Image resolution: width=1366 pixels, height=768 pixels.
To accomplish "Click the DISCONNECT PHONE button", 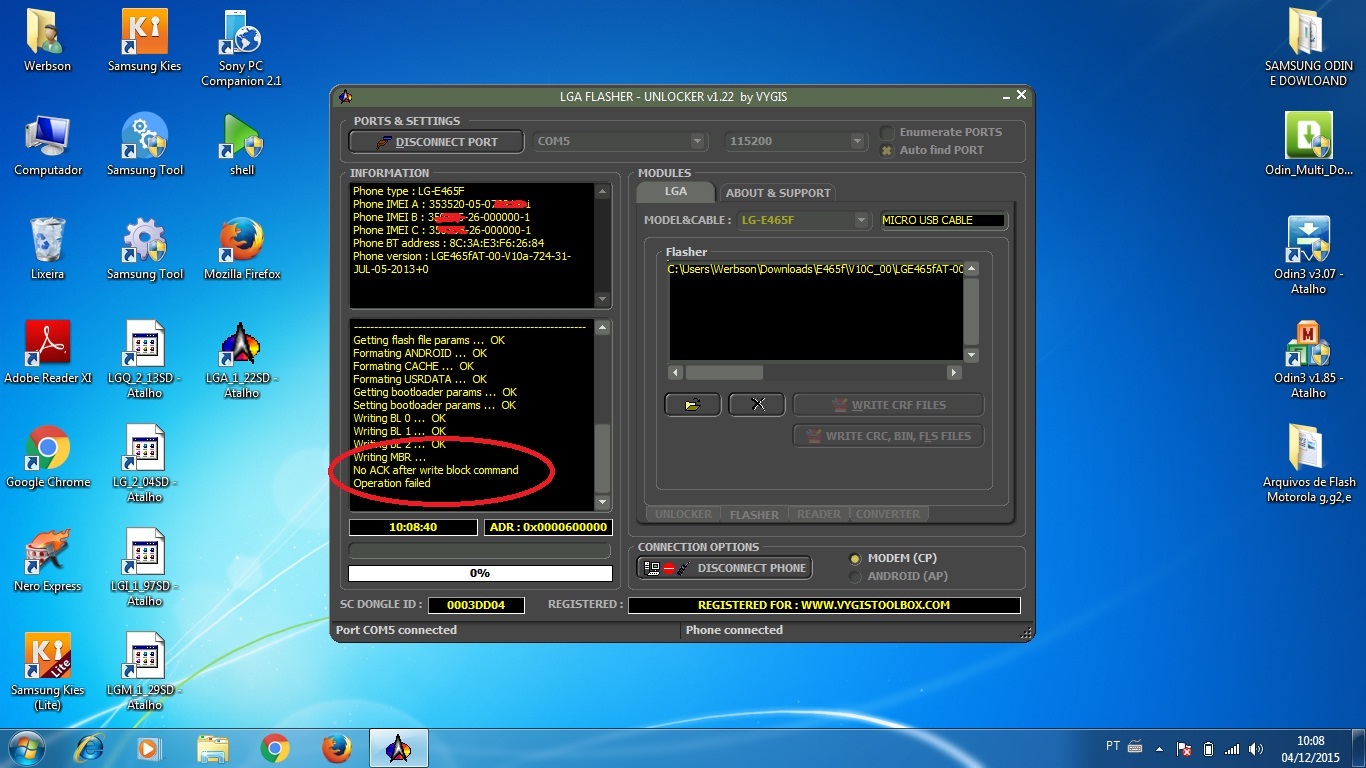I will tap(724, 568).
